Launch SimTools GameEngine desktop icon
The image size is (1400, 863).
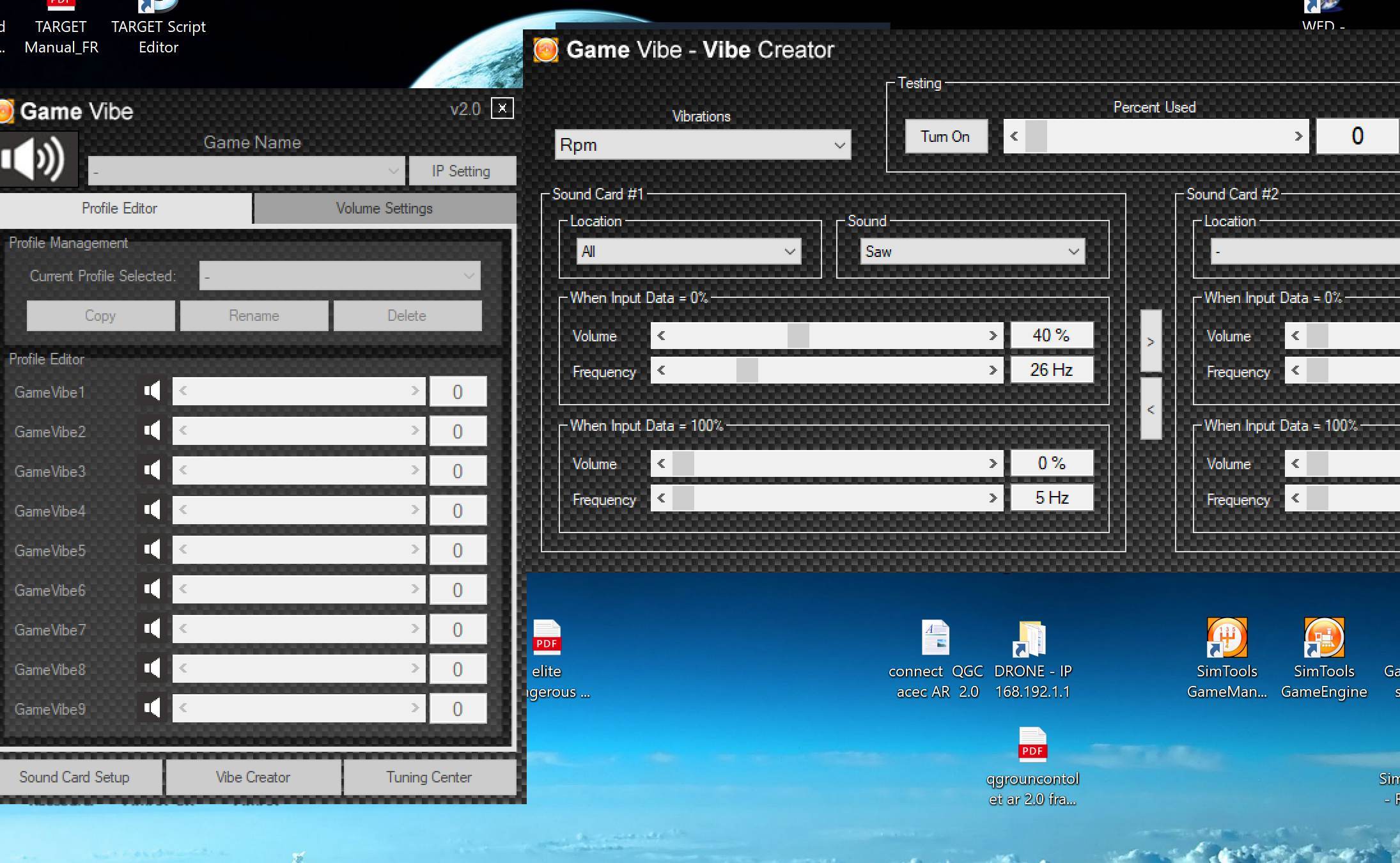(x=1324, y=638)
